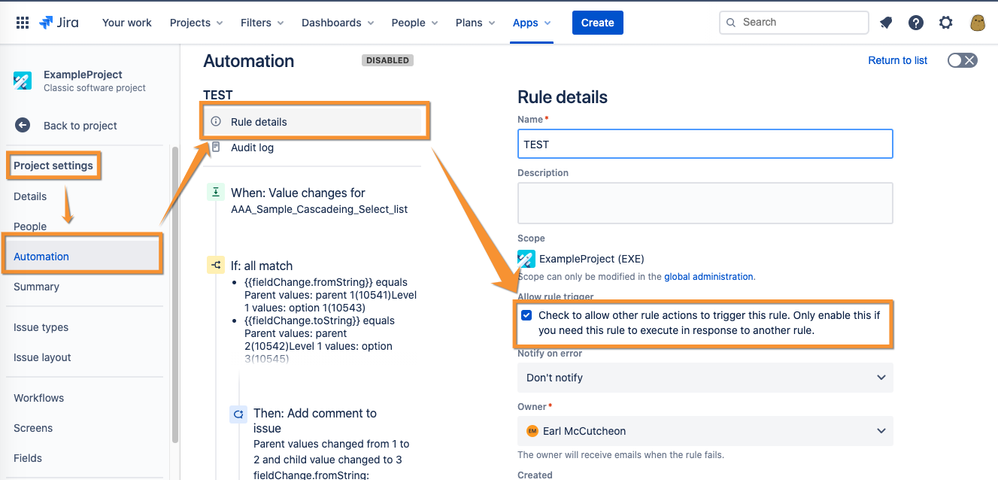The height and width of the screenshot is (480, 998).
Task: Expand the Apps dropdown menu
Action: (x=531, y=23)
